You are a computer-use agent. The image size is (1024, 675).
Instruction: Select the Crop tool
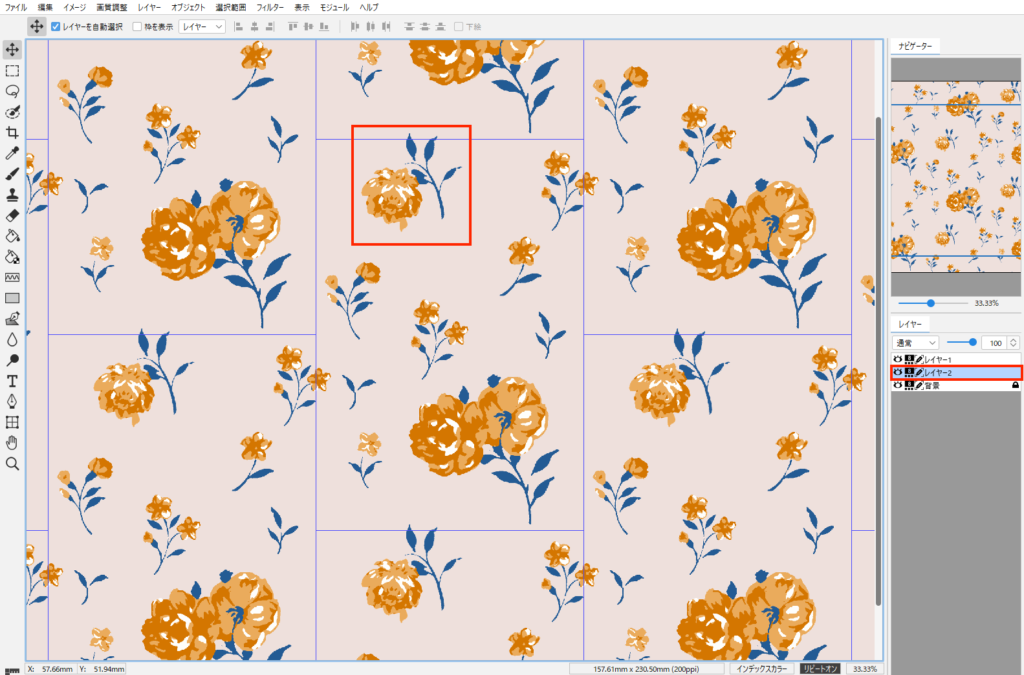12,133
